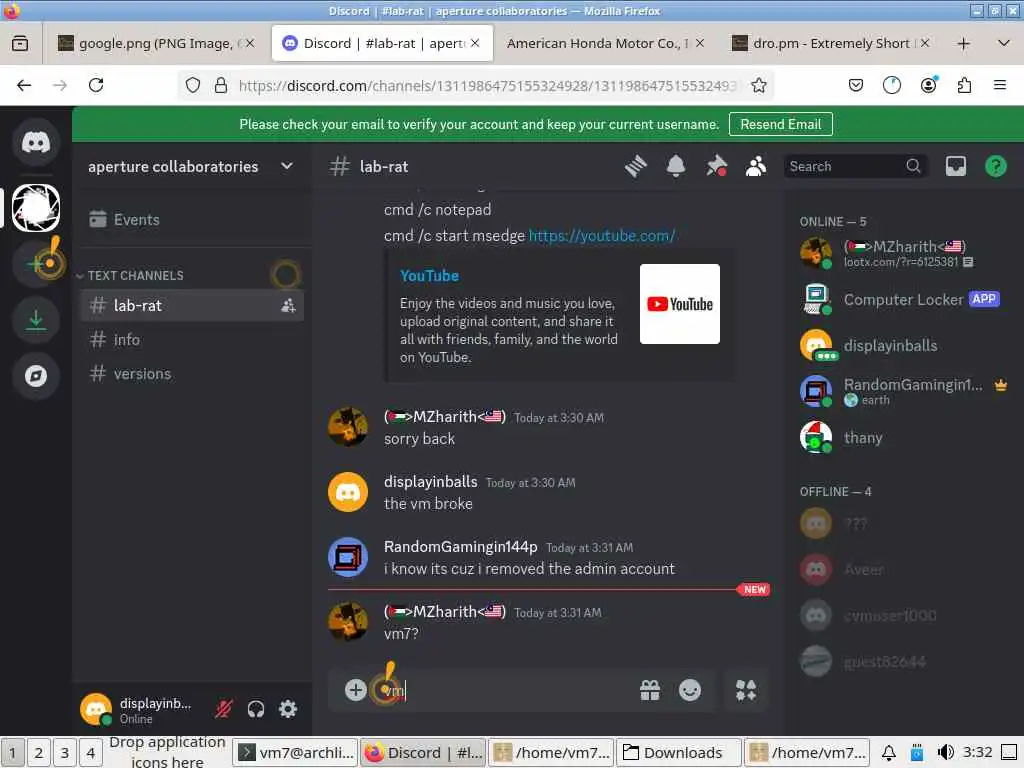This screenshot has height=768, width=1024.
Task: Open the emoji picker smiley
Action: (690, 690)
